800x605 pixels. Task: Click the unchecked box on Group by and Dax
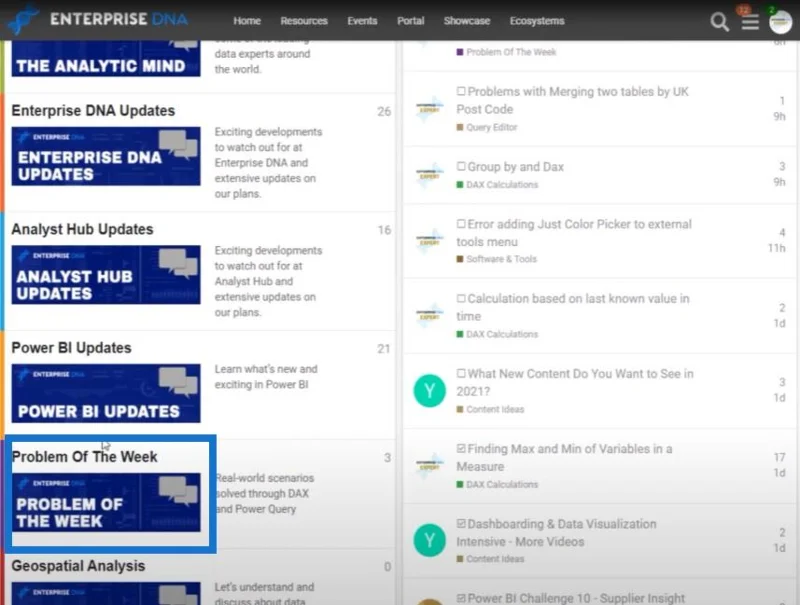[x=461, y=166]
